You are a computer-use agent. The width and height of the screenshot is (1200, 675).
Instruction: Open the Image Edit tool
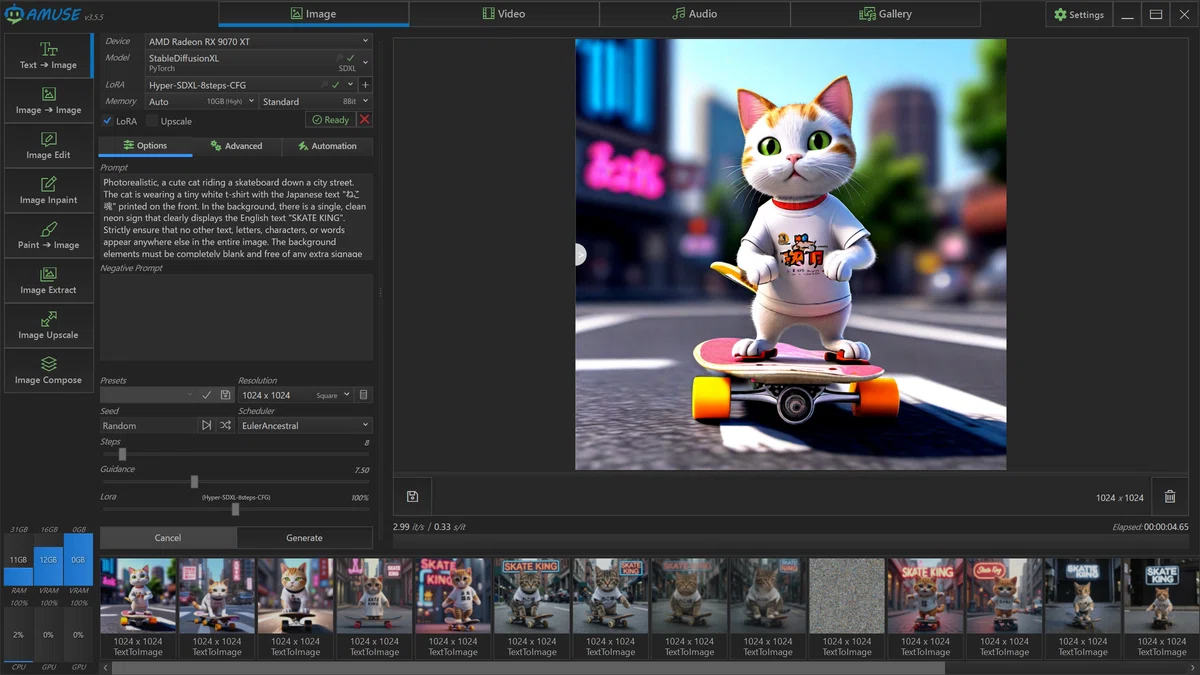48,145
